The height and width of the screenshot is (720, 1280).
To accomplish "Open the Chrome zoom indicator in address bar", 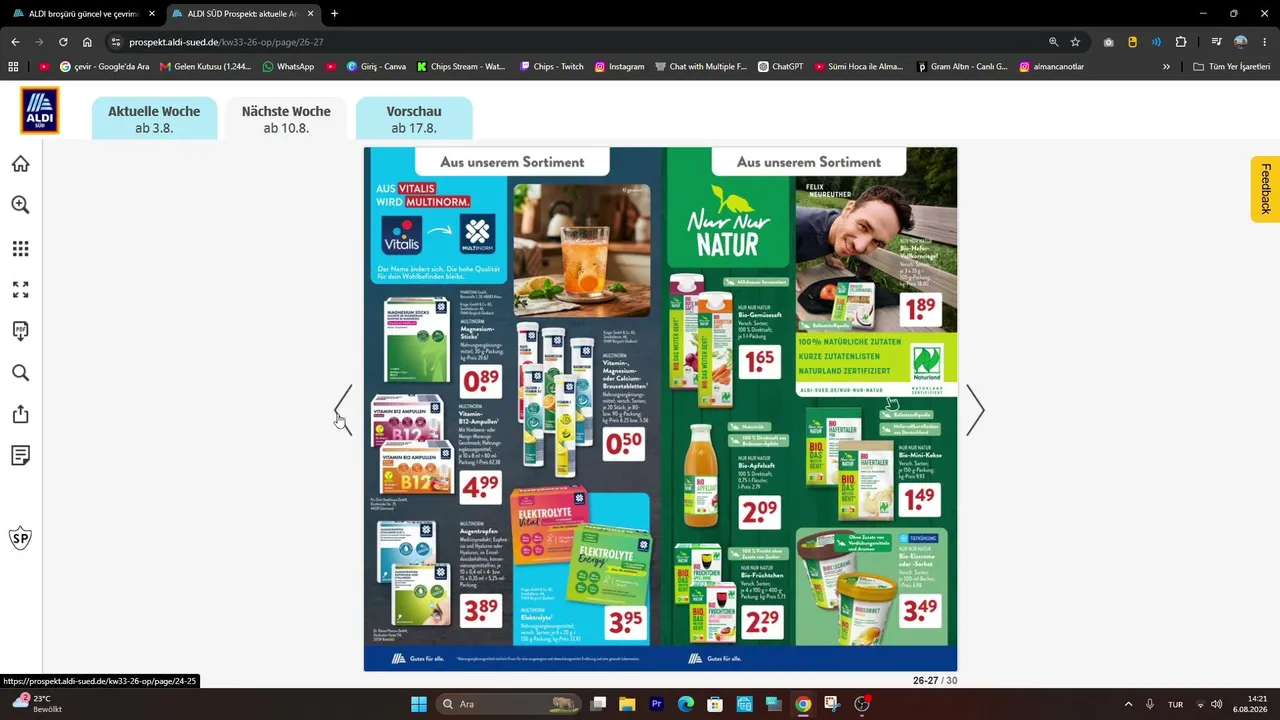I will (x=1053, y=42).
